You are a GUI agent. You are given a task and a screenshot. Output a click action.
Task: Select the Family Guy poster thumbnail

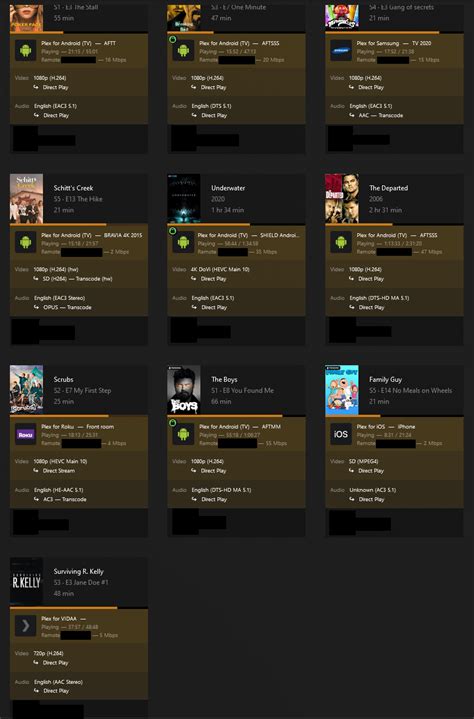342,390
